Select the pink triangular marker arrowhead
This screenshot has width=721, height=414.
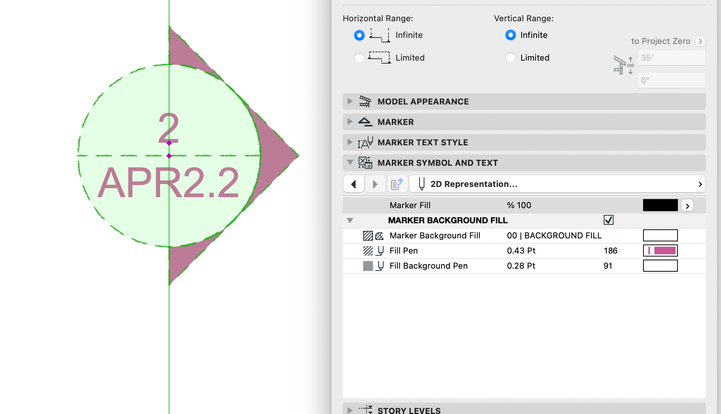pyautogui.click(x=276, y=155)
